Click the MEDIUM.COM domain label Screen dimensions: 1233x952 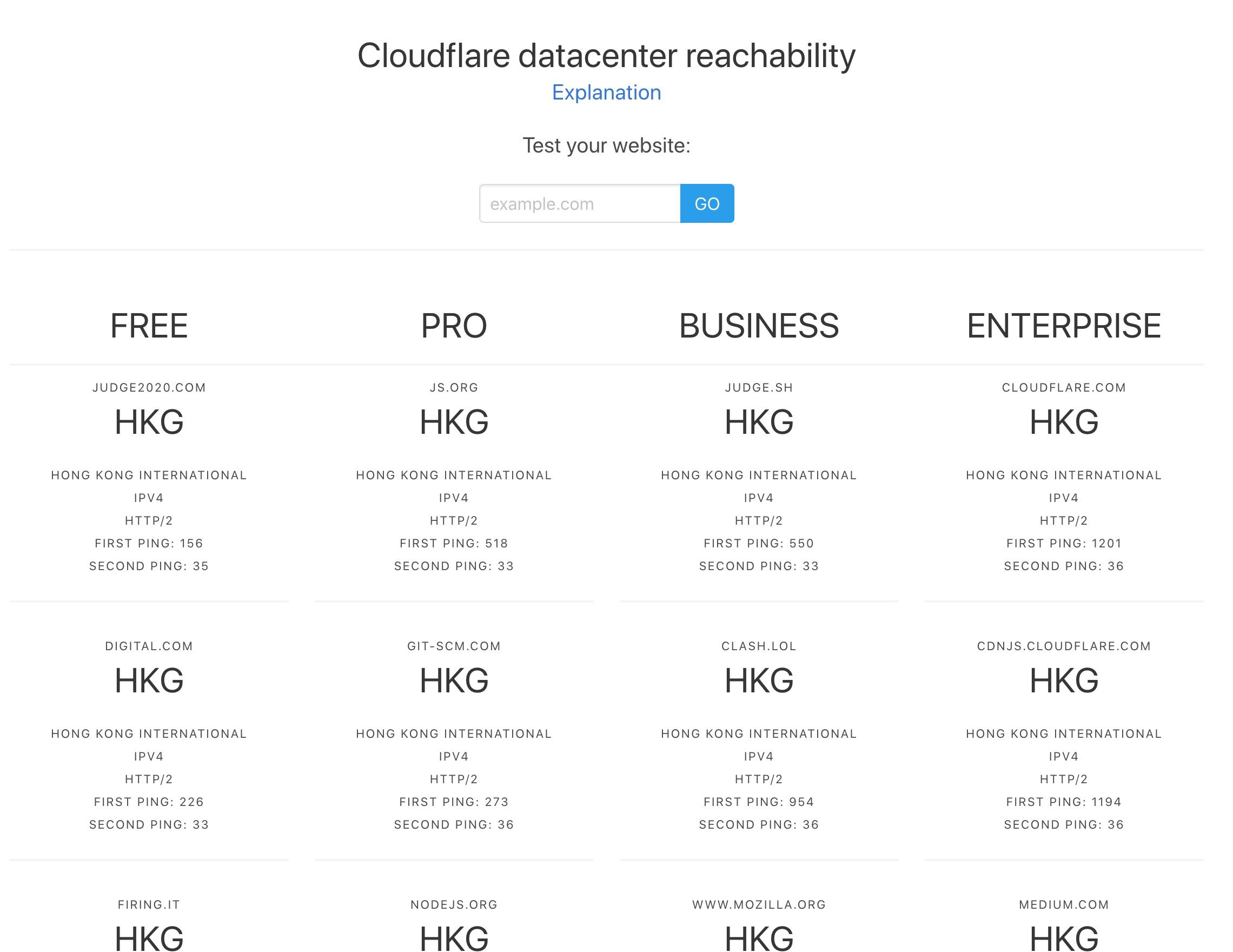click(1064, 904)
